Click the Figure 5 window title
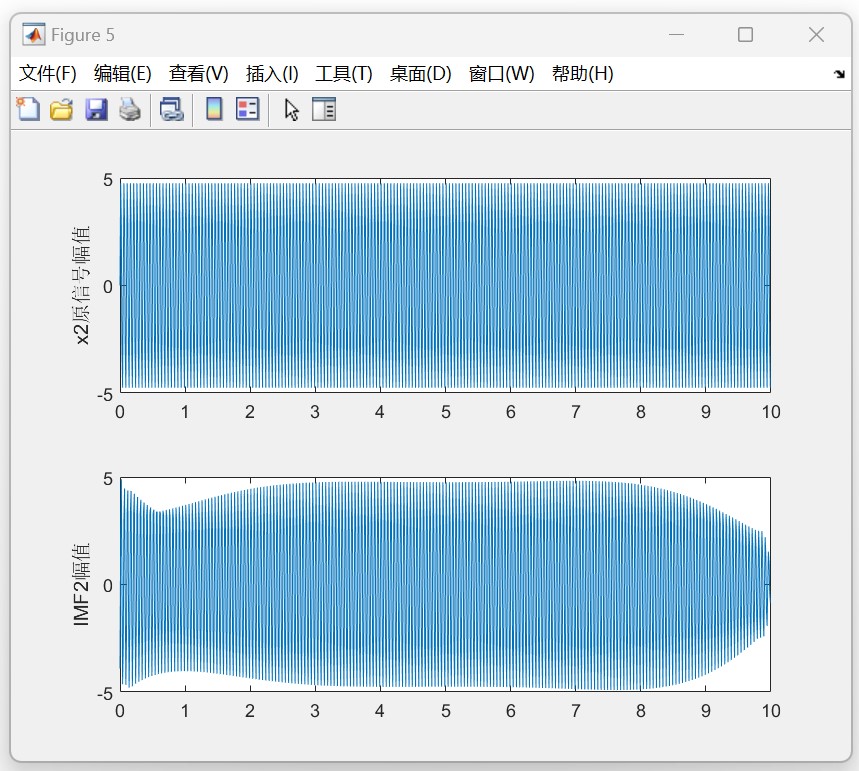The image size is (859, 771). [x=83, y=35]
